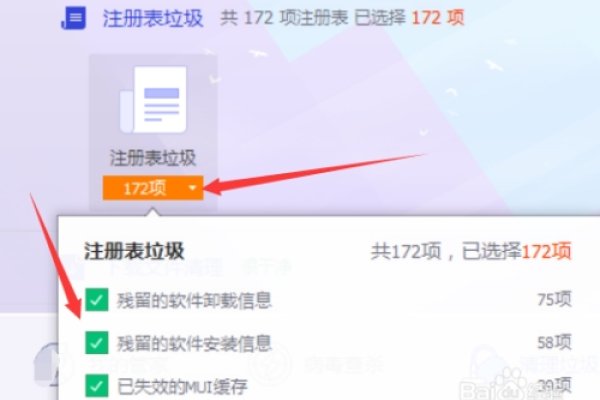
Task: Click the 已失效的MUI缓存 label text
Action: click(182, 386)
